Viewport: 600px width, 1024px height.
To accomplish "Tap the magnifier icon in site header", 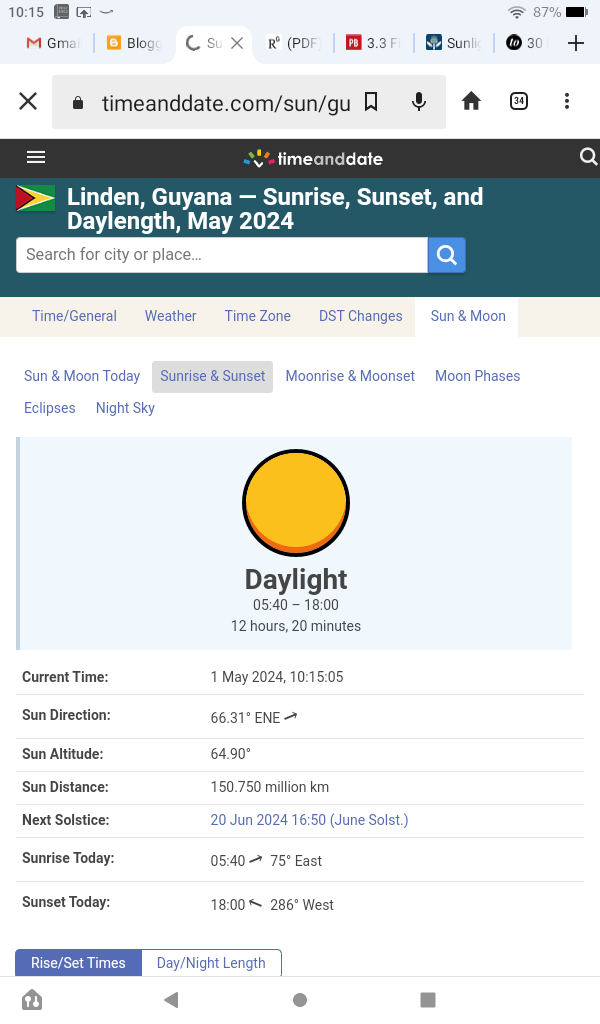I will [x=588, y=157].
